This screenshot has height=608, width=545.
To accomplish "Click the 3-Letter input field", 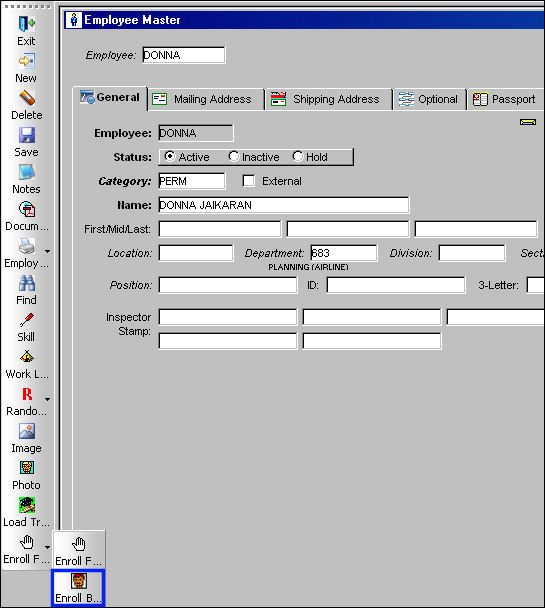I will tap(536, 285).
